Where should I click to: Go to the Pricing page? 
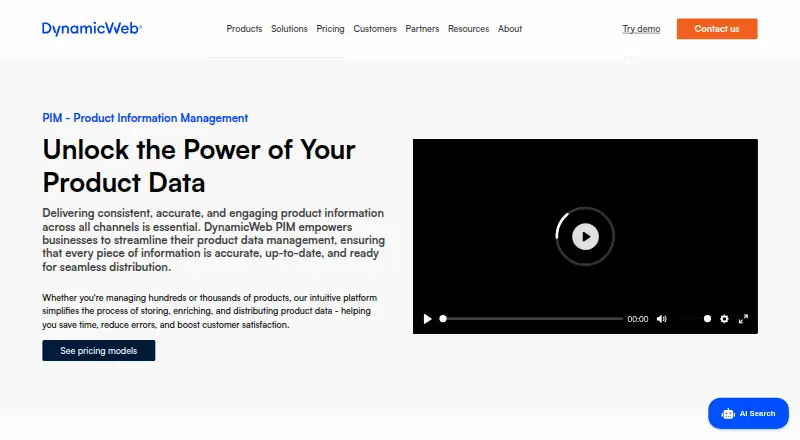330,29
